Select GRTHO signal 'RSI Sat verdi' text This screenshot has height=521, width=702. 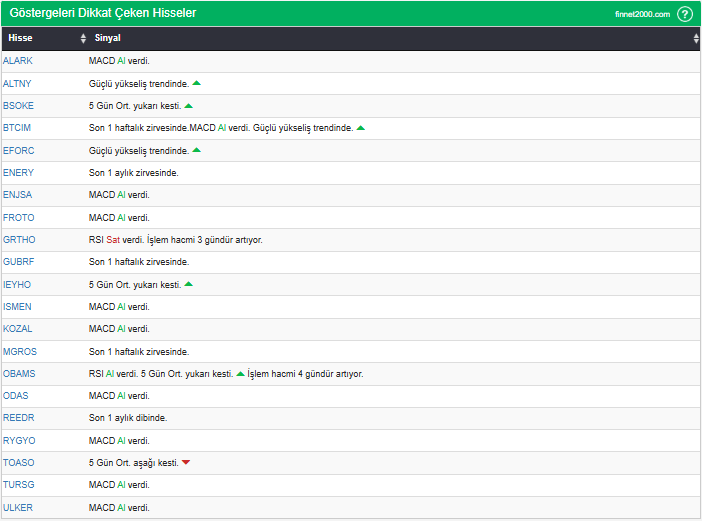click(x=116, y=240)
